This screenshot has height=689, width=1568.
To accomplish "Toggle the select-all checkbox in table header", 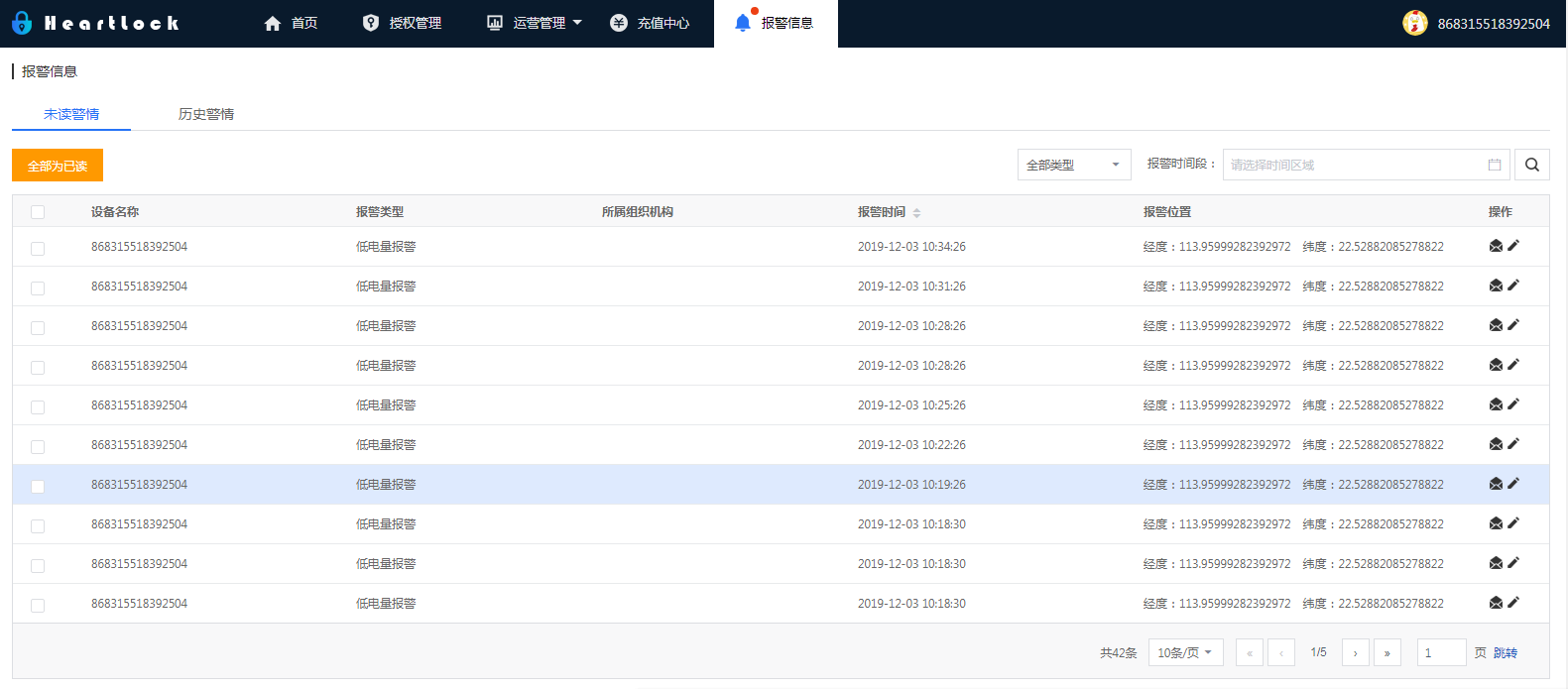I will (x=38, y=212).
